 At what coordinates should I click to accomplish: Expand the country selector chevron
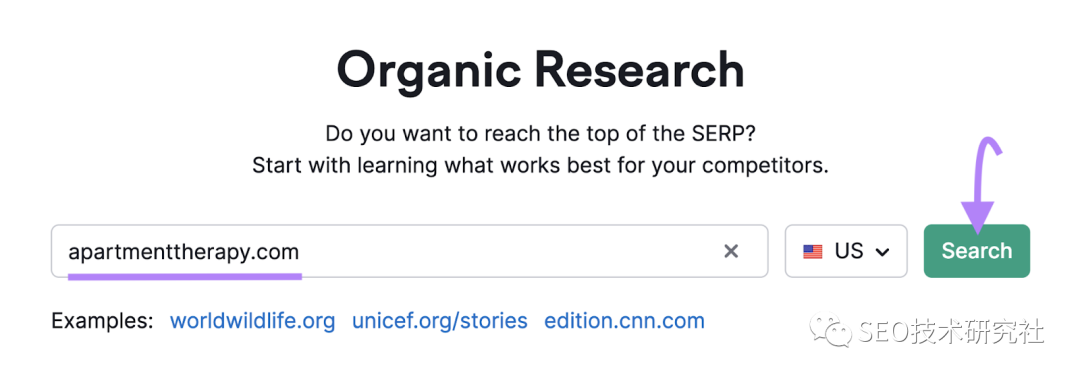point(882,252)
